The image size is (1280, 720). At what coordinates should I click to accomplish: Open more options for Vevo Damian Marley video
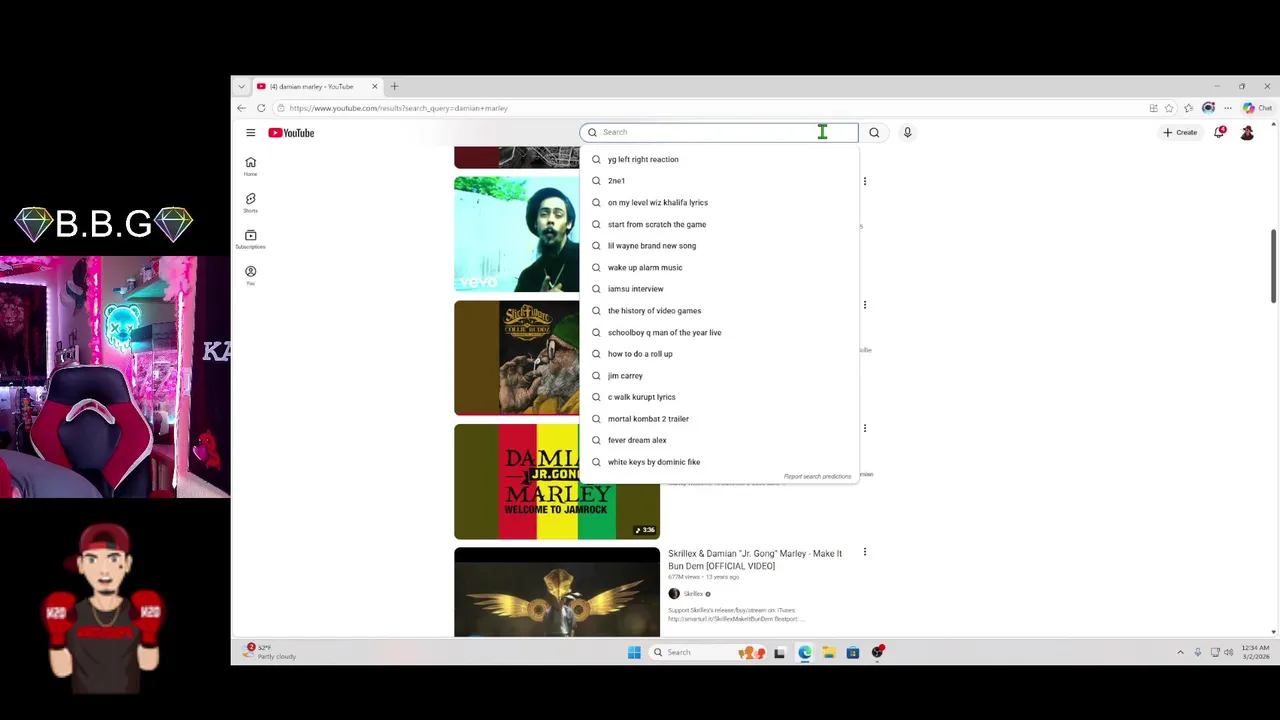click(865, 181)
